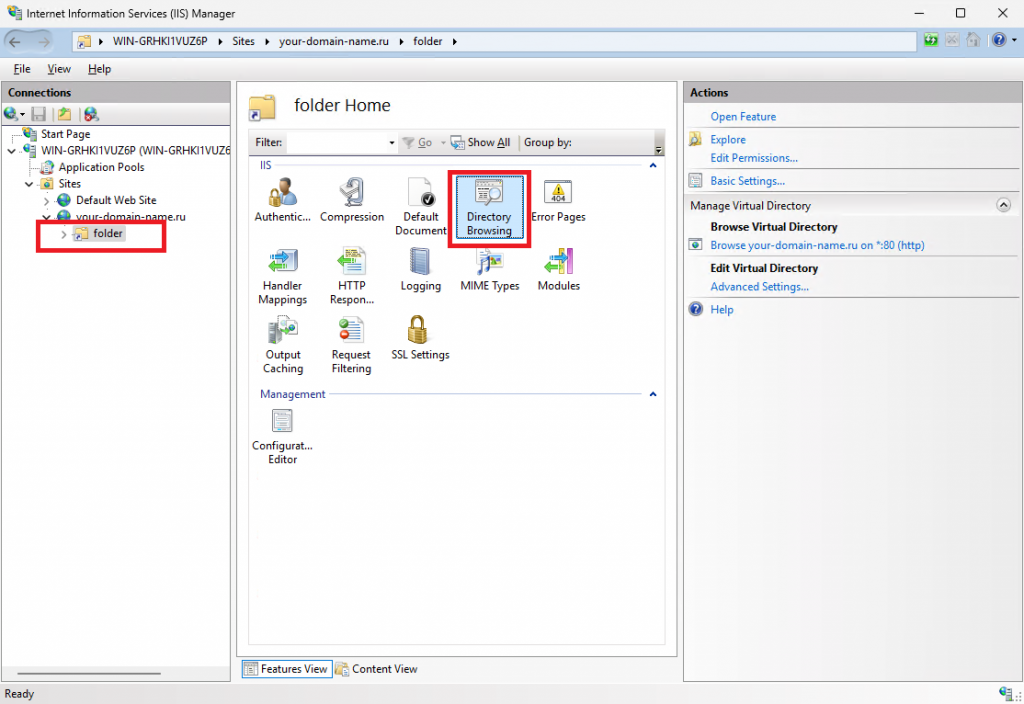
Task: Open the Logging feature icon
Action: coord(421,270)
